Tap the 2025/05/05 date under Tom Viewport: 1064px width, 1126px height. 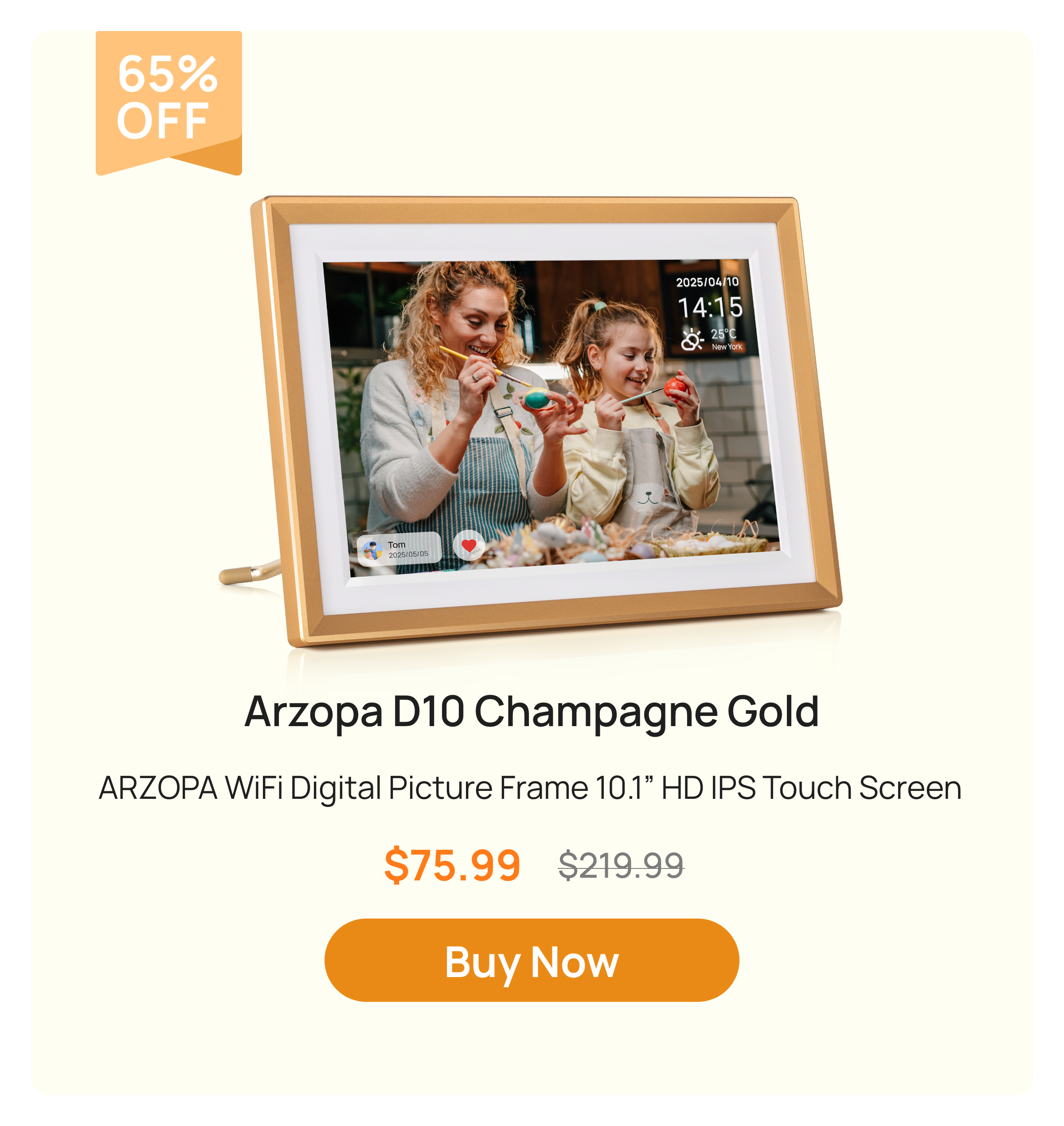click(408, 554)
